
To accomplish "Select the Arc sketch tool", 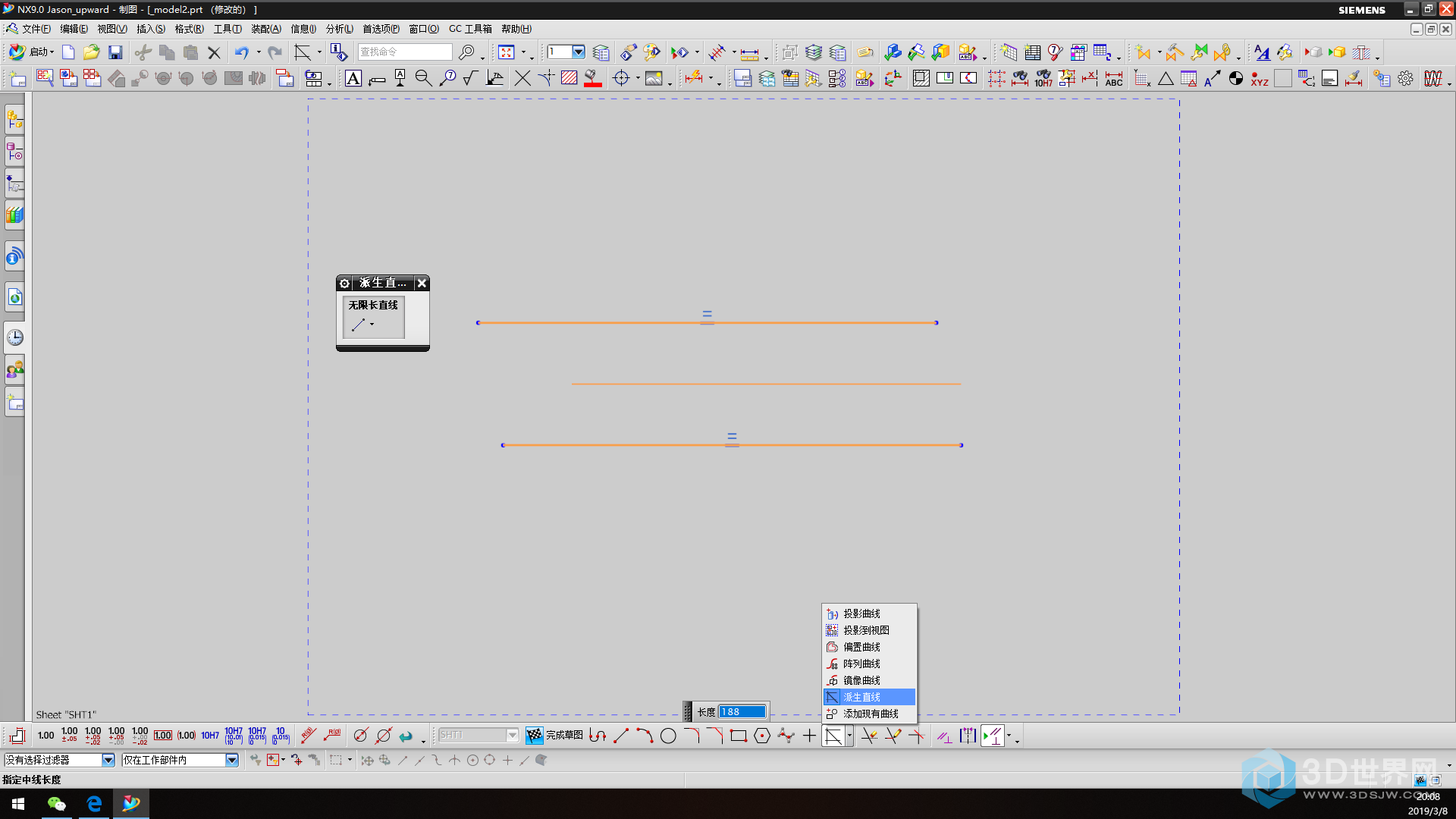I will click(x=645, y=736).
